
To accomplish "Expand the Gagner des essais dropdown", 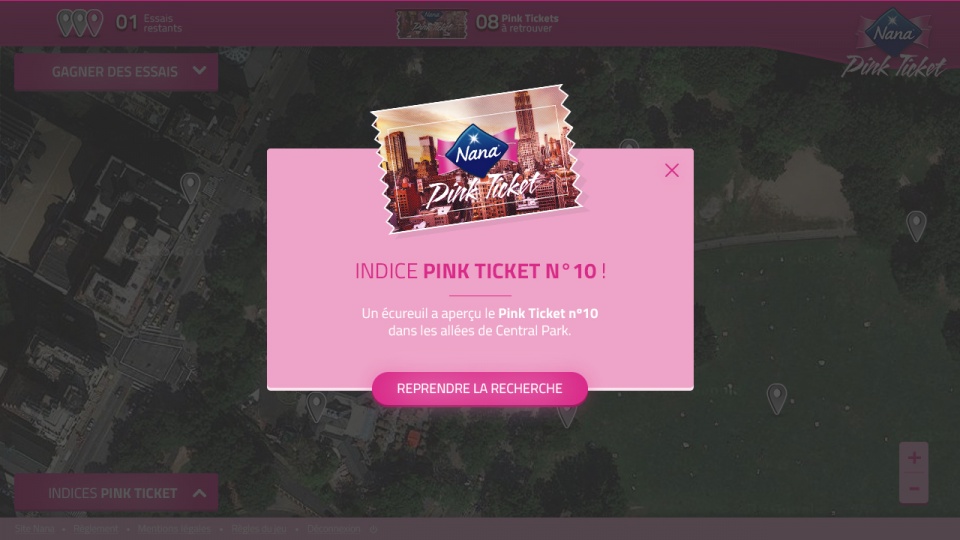I will (x=116, y=72).
